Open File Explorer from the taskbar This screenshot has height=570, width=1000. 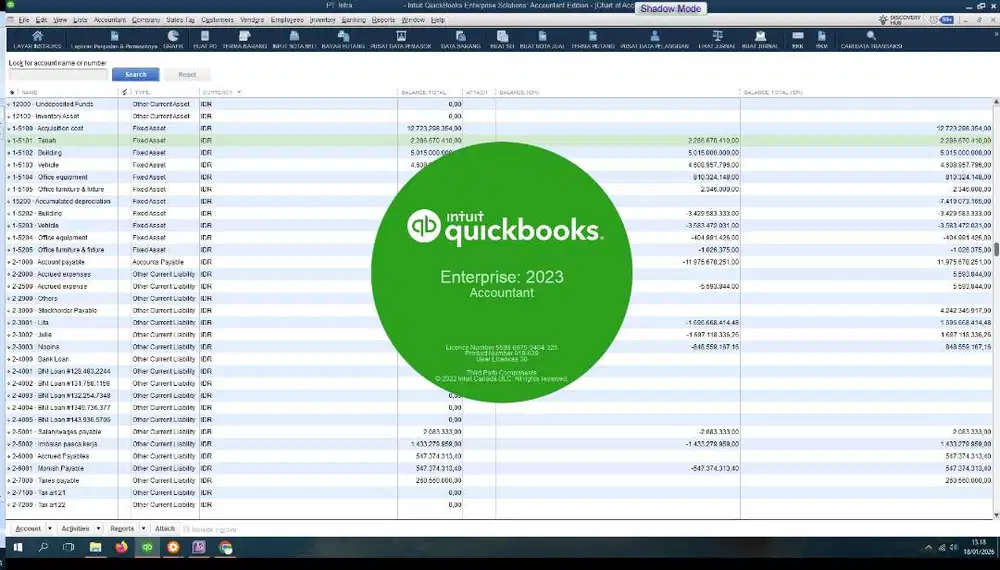coord(95,547)
